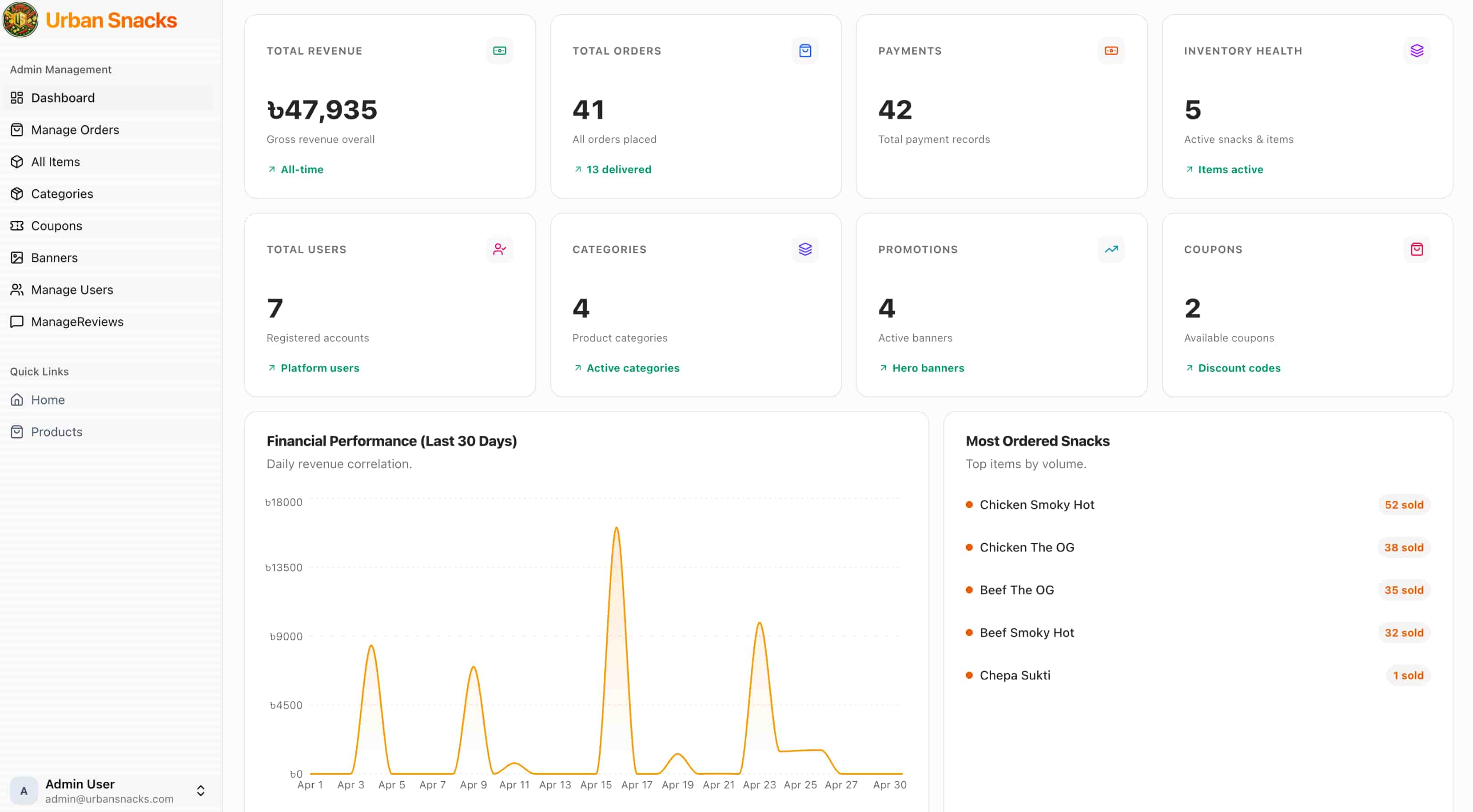Click the 42 payments value
The image size is (1473, 812).
click(895, 110)
